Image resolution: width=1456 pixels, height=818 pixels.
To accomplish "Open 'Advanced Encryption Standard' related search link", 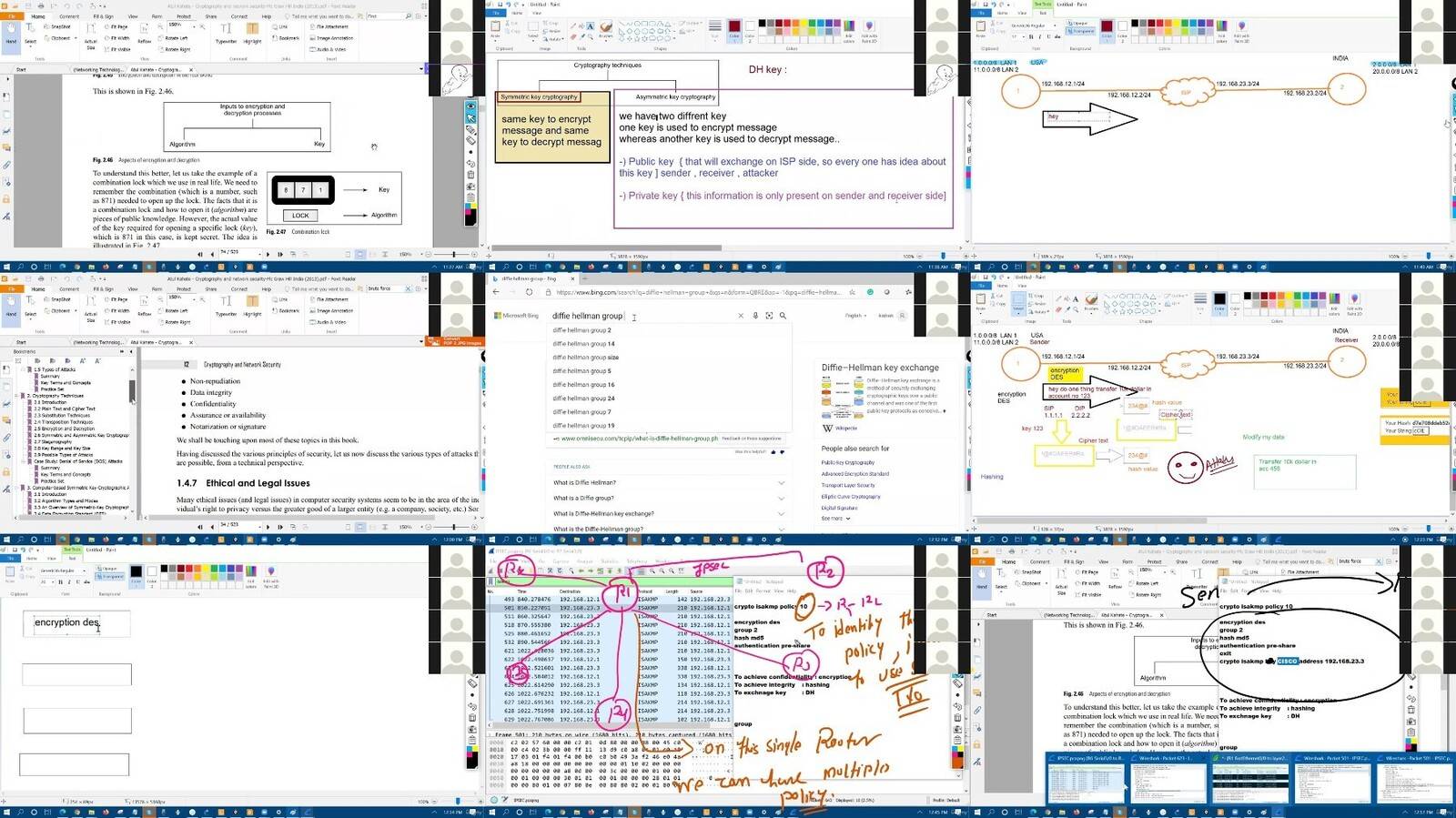I will pyautogui.click(x=855, y=474).
